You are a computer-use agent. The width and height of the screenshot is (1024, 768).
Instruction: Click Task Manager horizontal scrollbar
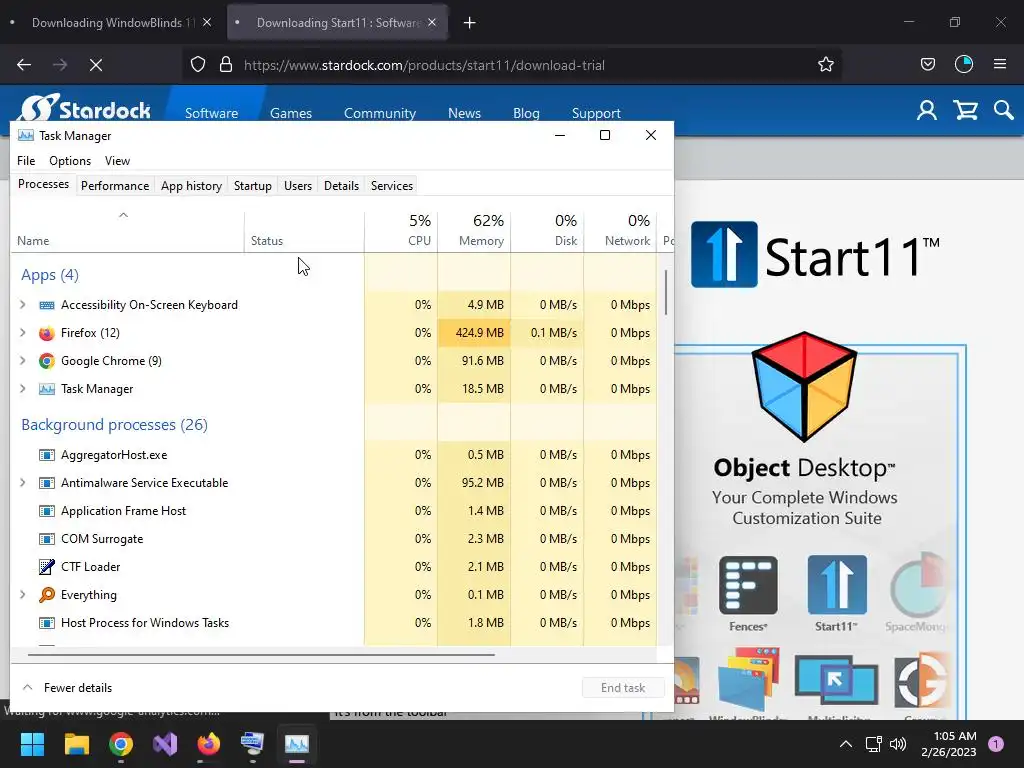(261, 654)
